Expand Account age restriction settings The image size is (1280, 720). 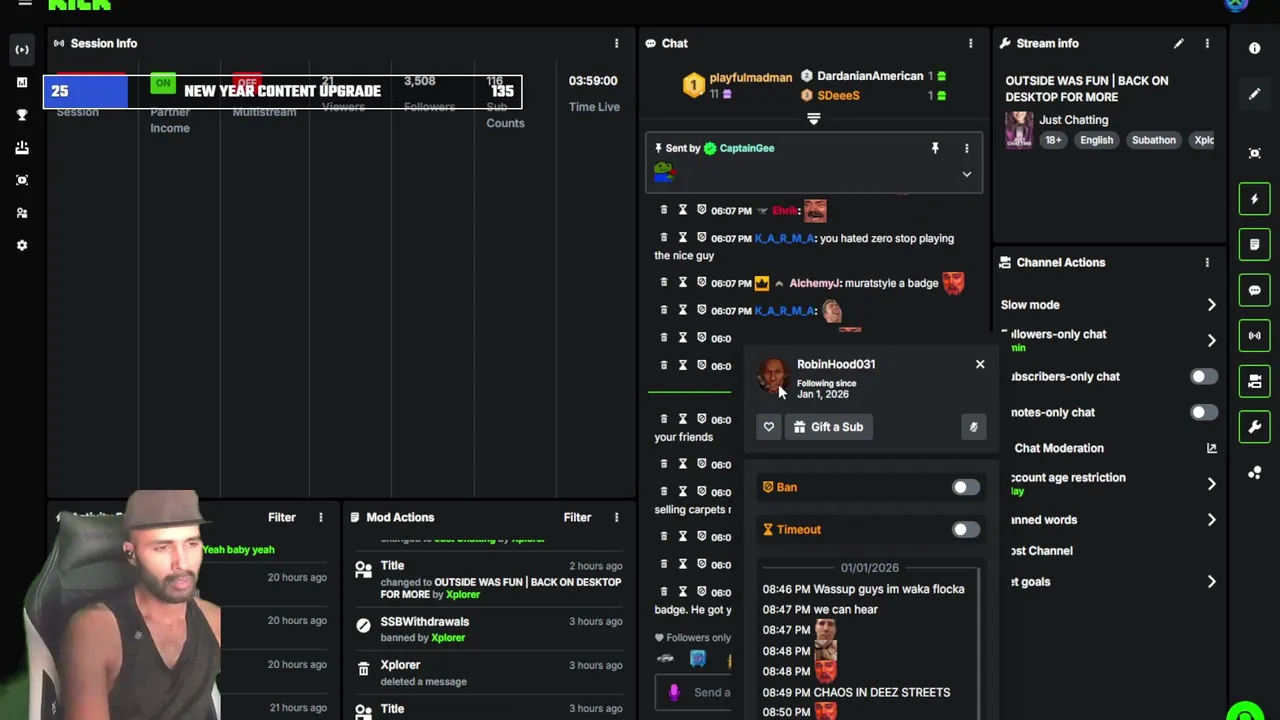coord(1211,484)
